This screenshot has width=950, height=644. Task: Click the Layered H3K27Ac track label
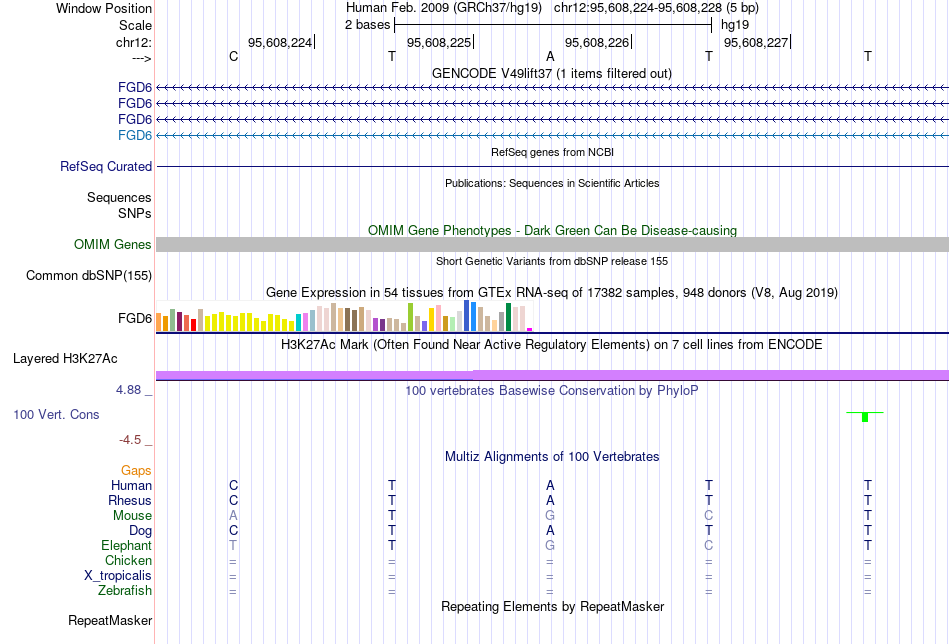(x=65, y=358)
